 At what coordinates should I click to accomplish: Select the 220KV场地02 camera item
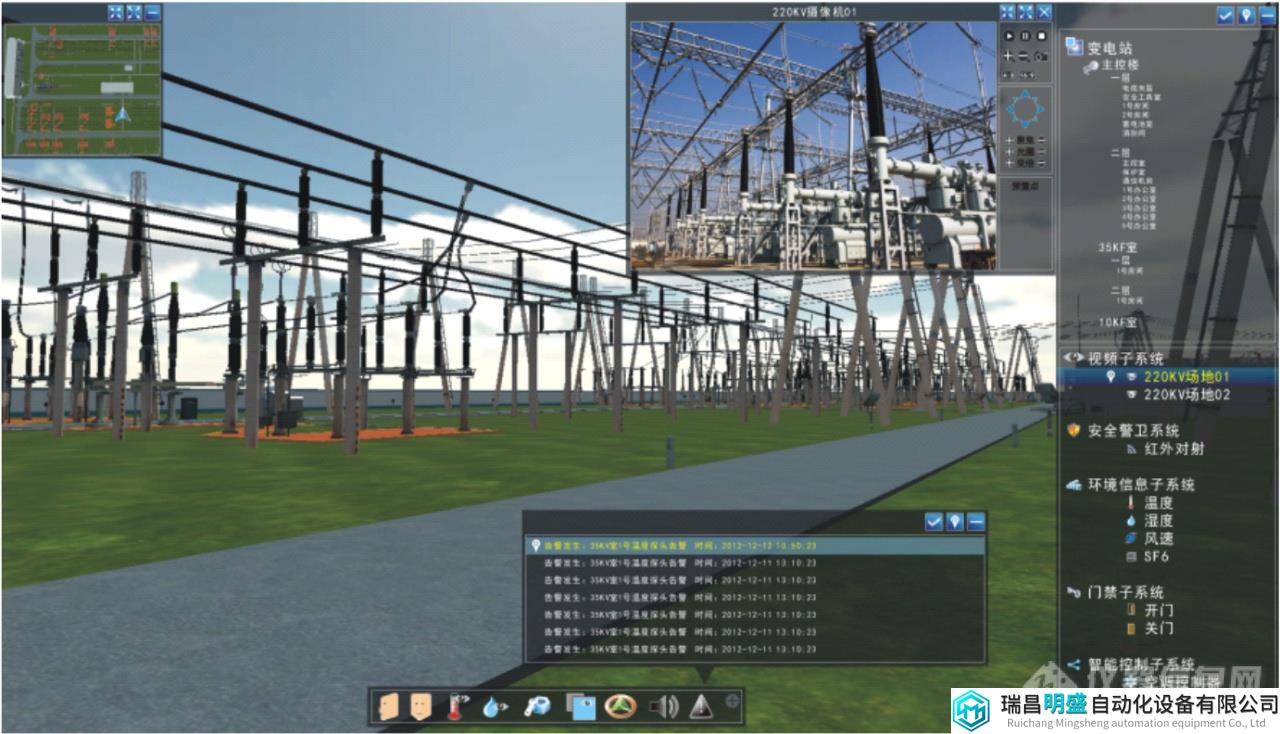(1186, 394)
